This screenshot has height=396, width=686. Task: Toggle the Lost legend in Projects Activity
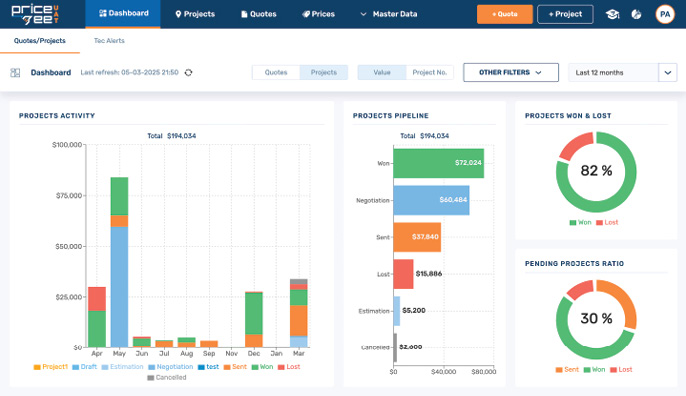(289, 367)
